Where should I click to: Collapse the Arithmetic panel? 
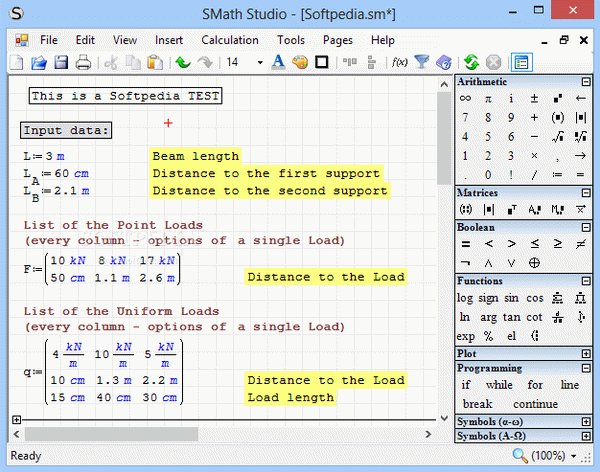pos(586,82)
